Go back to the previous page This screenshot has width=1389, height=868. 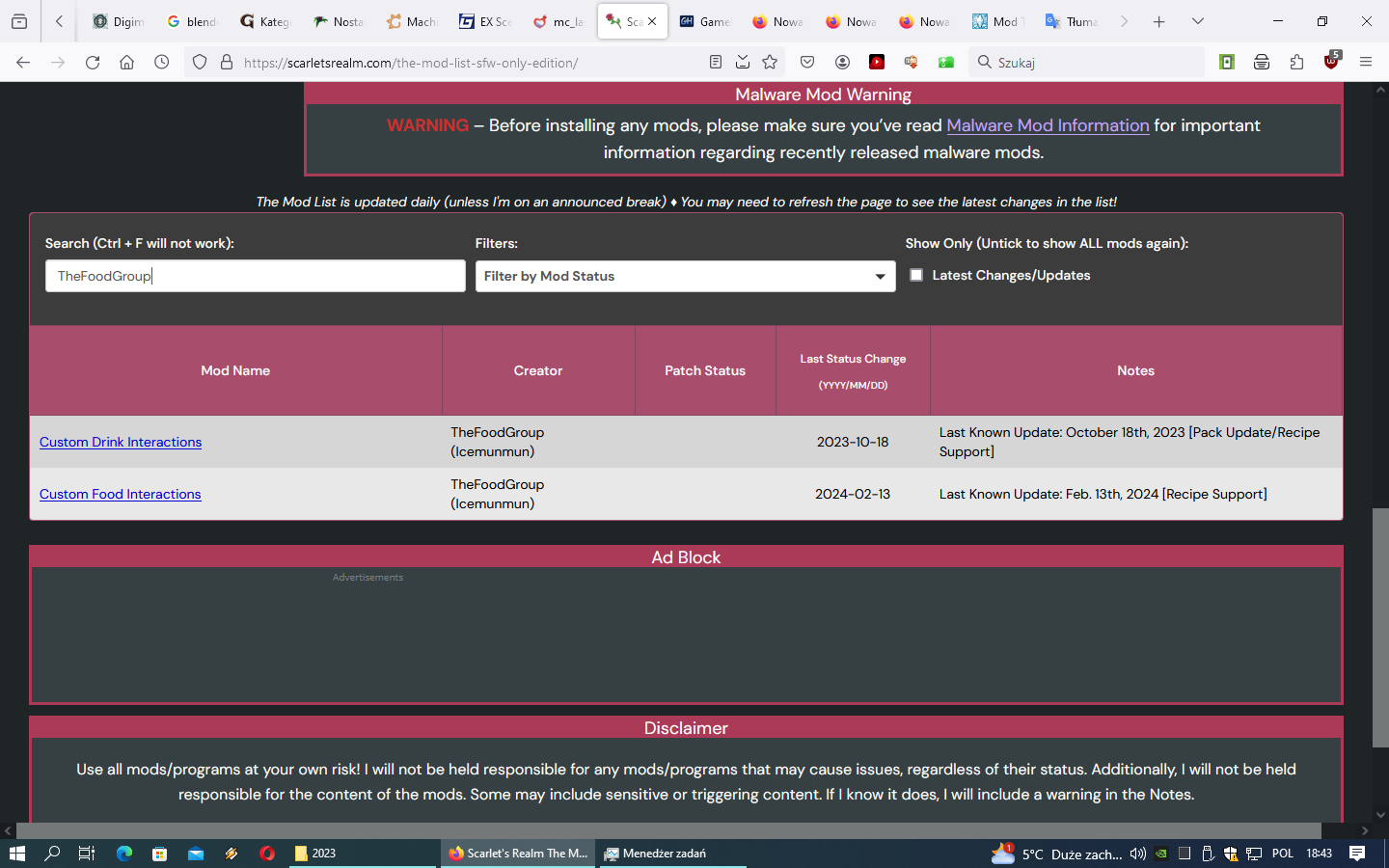pyautogui.click(x=23, y=62)
